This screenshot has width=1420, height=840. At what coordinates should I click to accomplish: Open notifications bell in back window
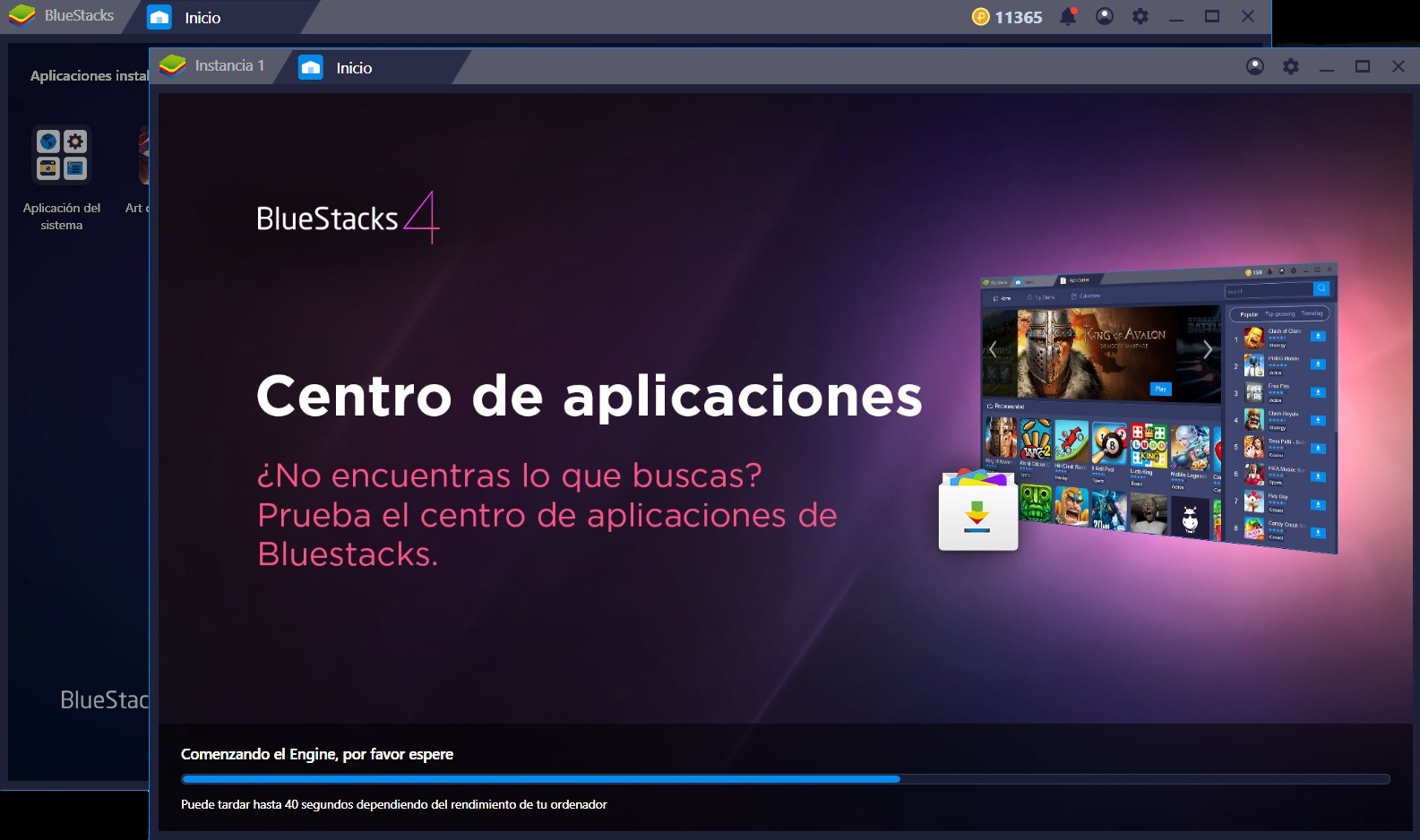[1068, 16]
